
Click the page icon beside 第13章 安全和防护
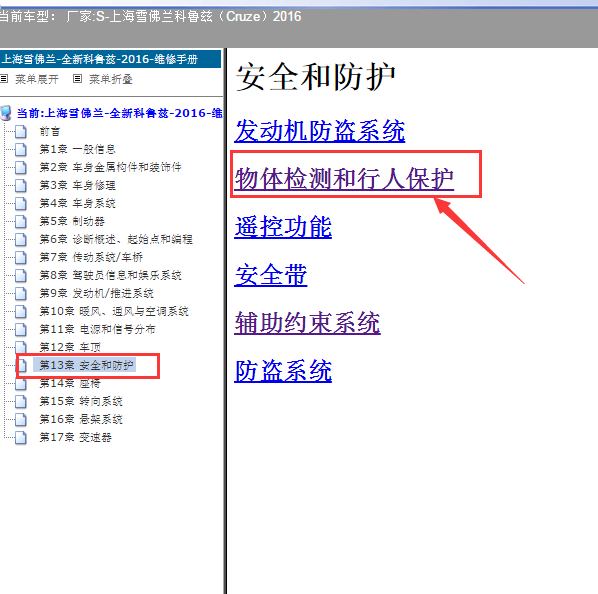point(22,365)
